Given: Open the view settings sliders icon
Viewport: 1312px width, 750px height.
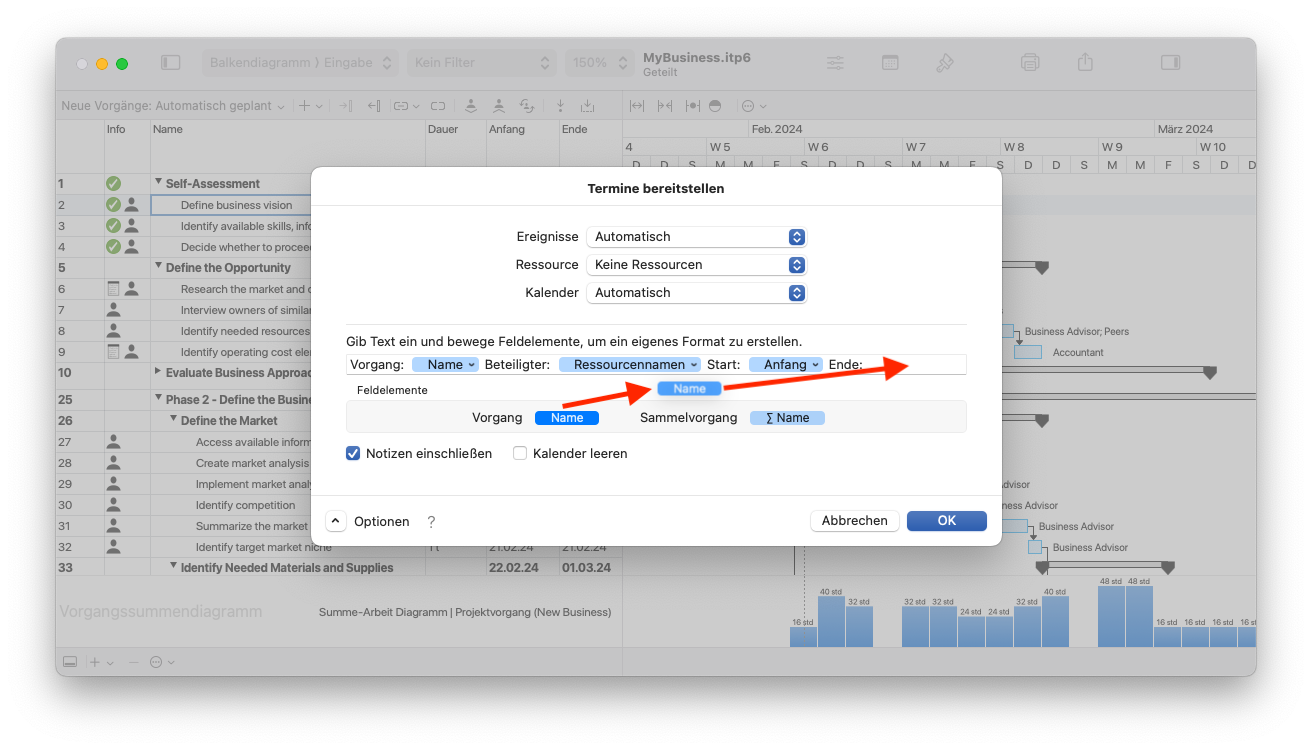Looking at the screenshot, I should (835, 62).
